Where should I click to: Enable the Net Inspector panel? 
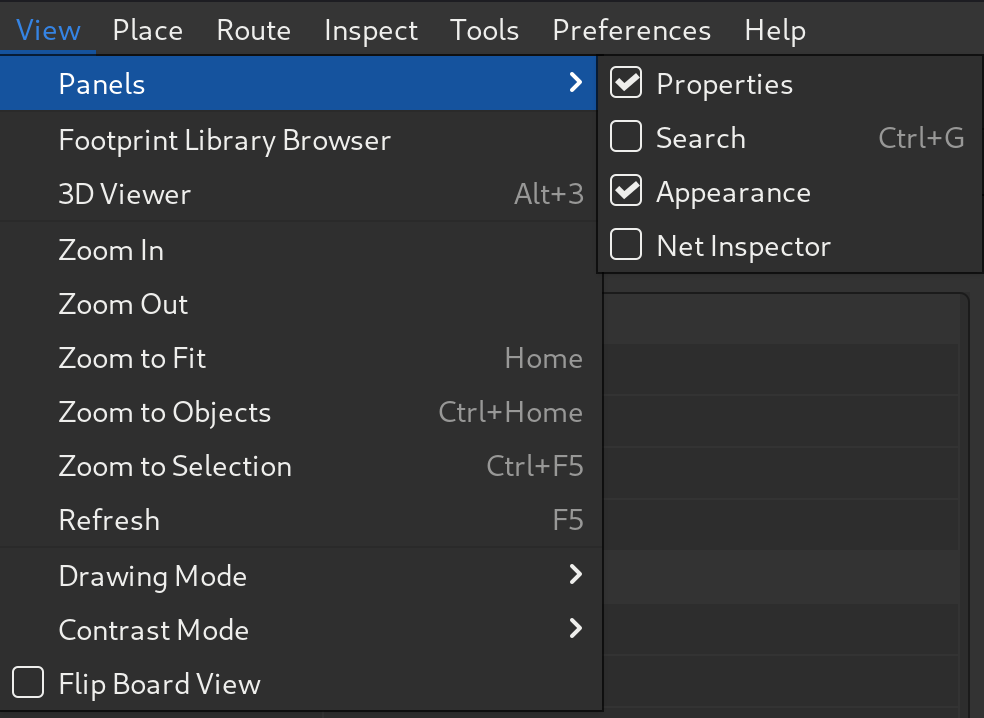tap(626, 246)
